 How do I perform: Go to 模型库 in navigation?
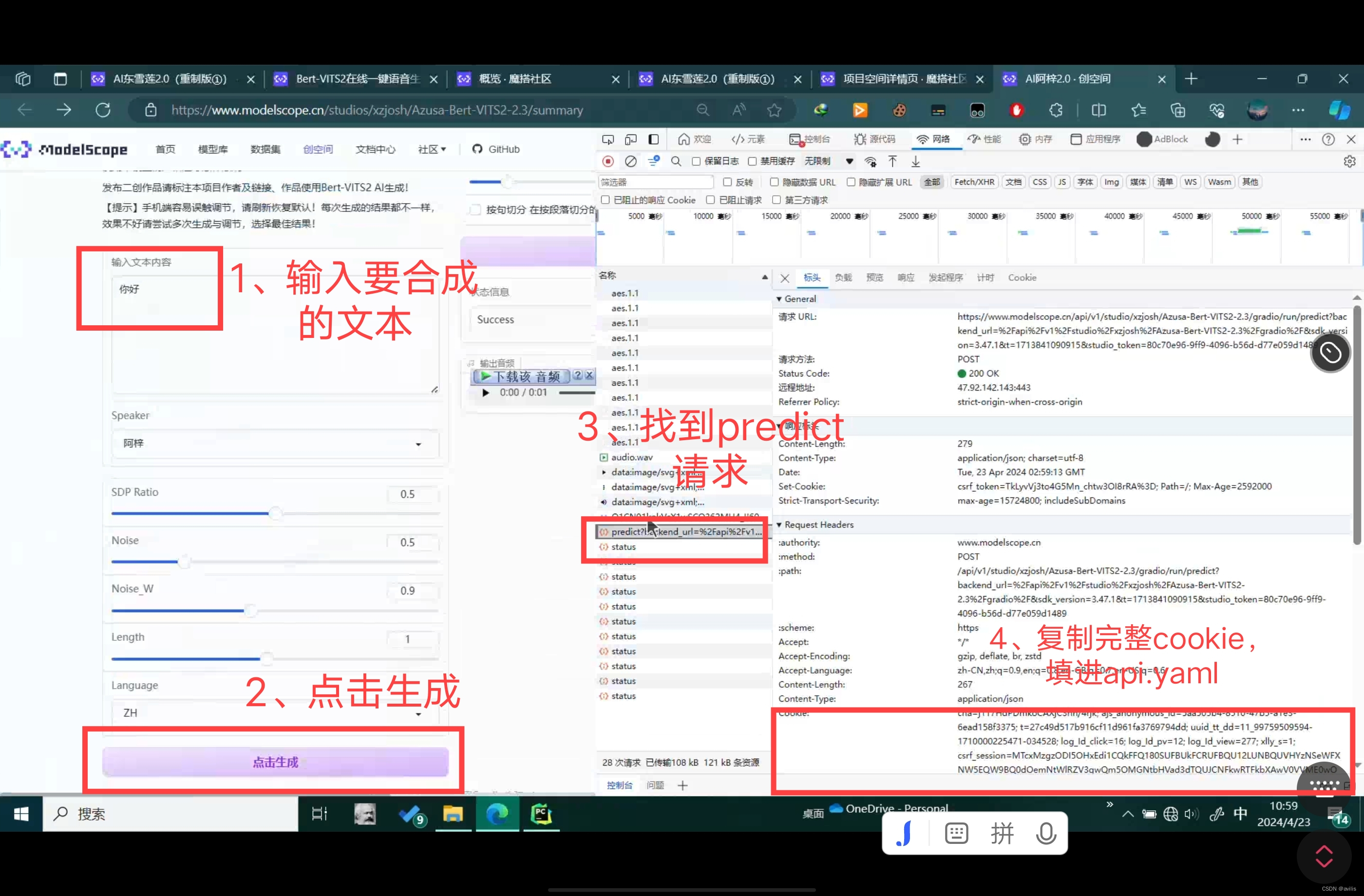click(x=212, y=149)
